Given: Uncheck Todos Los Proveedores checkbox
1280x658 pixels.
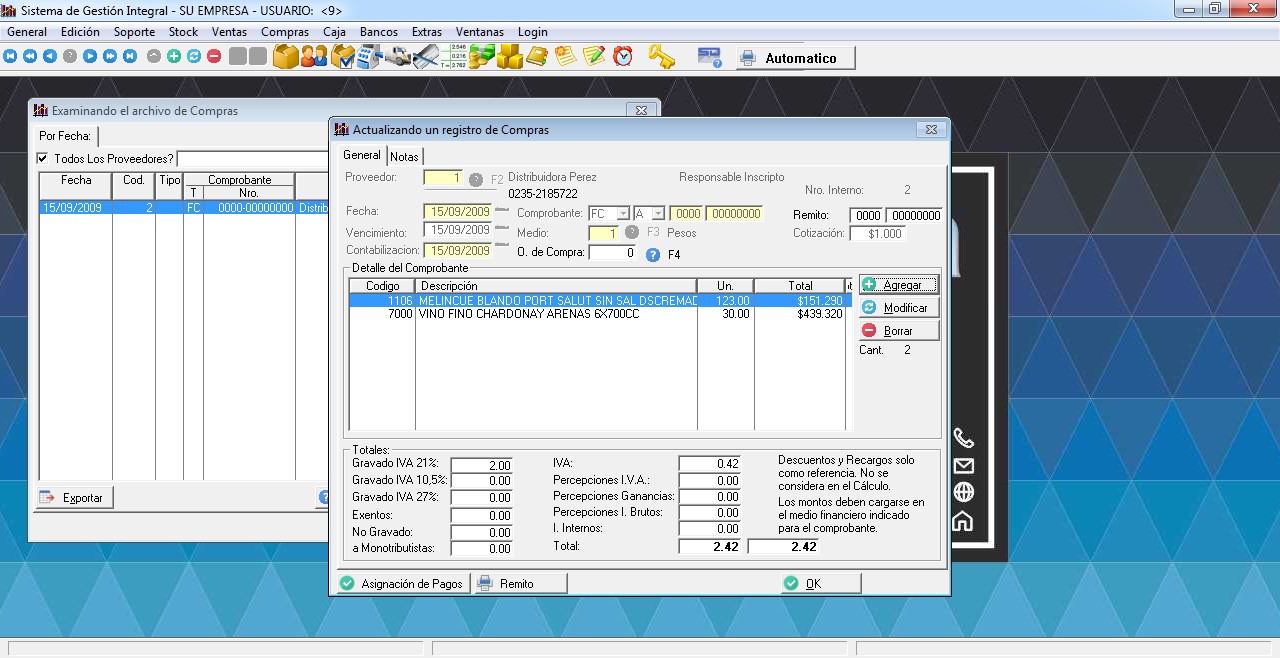Looking at the screenshot, I should 42,158.
